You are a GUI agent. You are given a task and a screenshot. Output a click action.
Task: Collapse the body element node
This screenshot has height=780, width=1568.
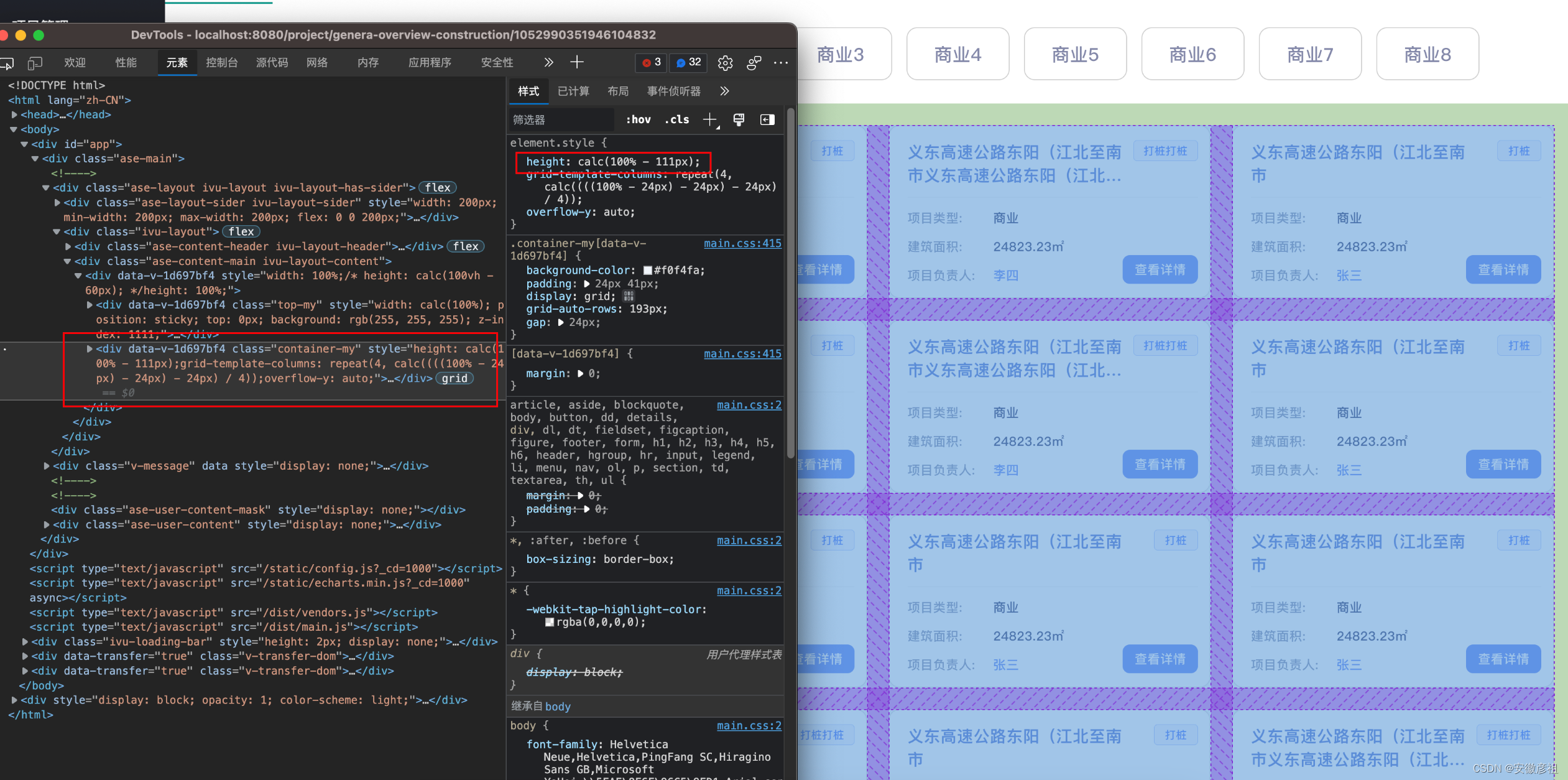click(x=14, y=129)
